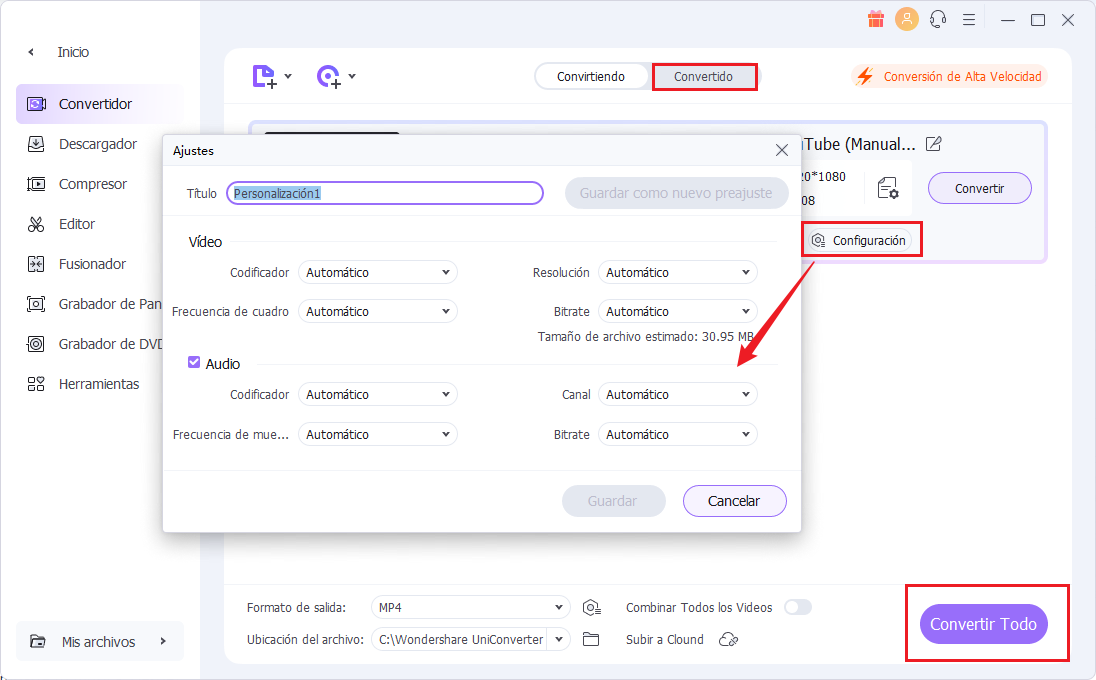Toggle Combinar Todos los Videos switch
1096x680 pixels.
pyautogui.click(x=798, y=607)
